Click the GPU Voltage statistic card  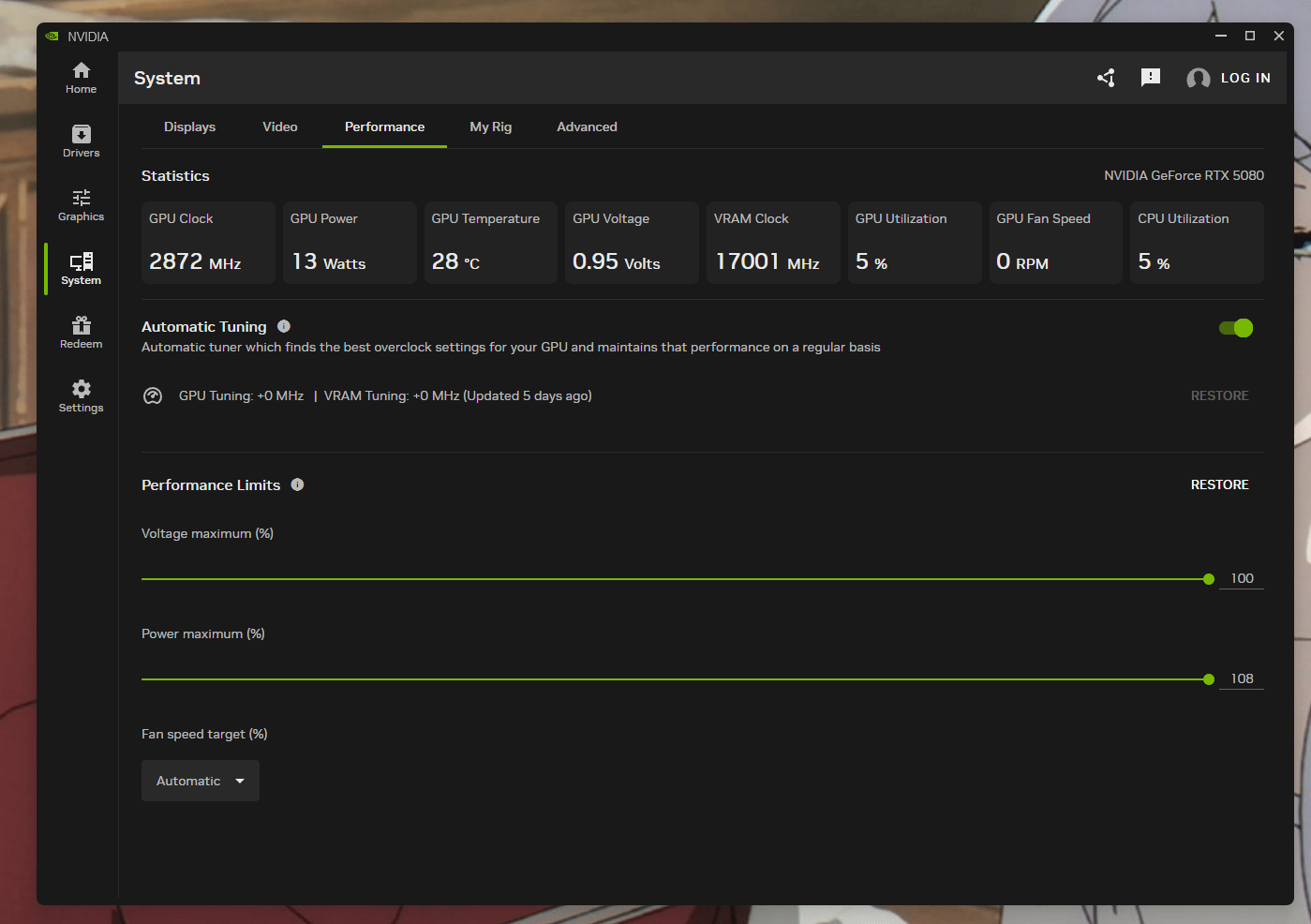(632, 243)
